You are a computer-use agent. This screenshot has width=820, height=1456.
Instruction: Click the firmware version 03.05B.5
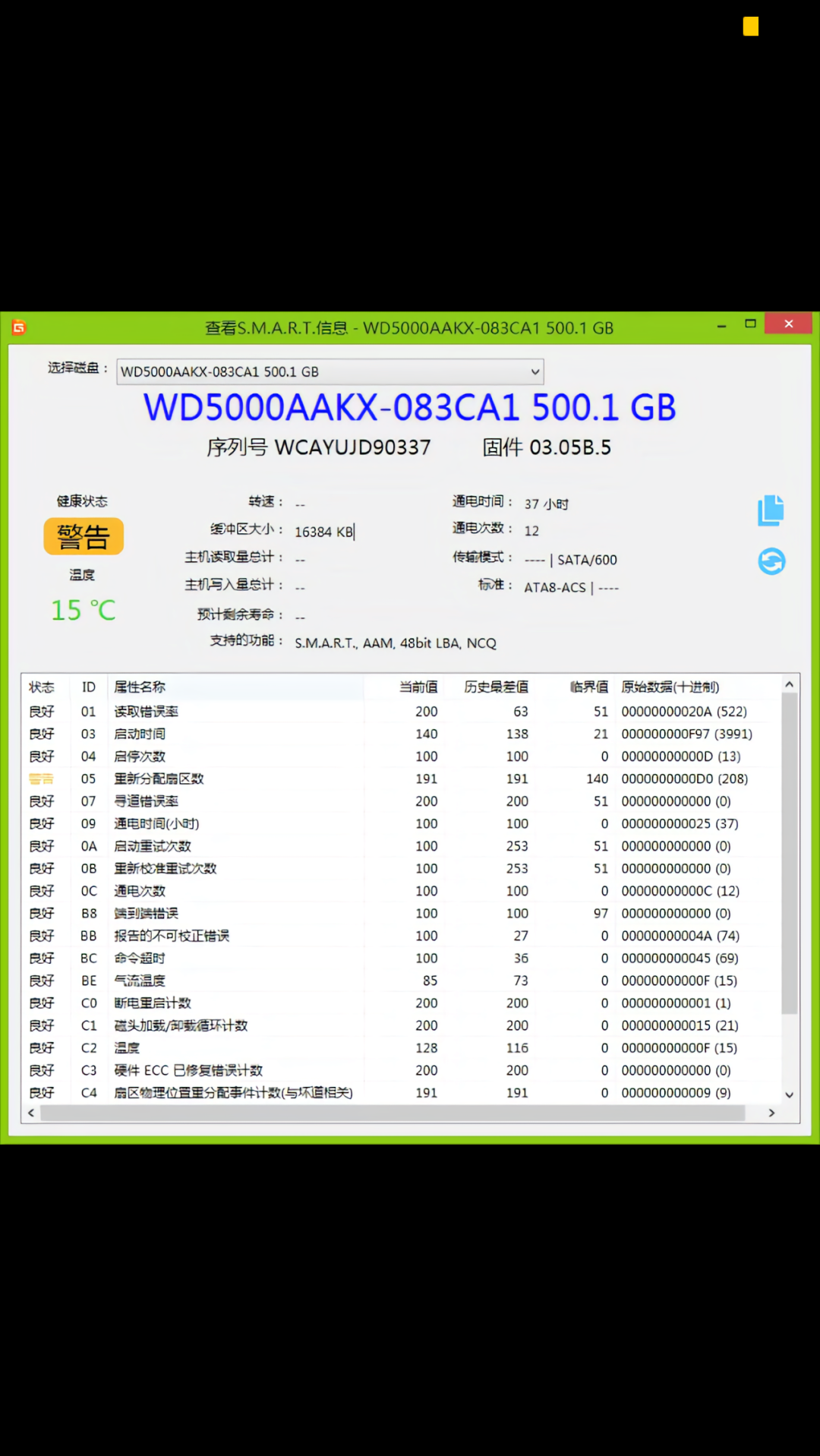(x=570, y=447)
